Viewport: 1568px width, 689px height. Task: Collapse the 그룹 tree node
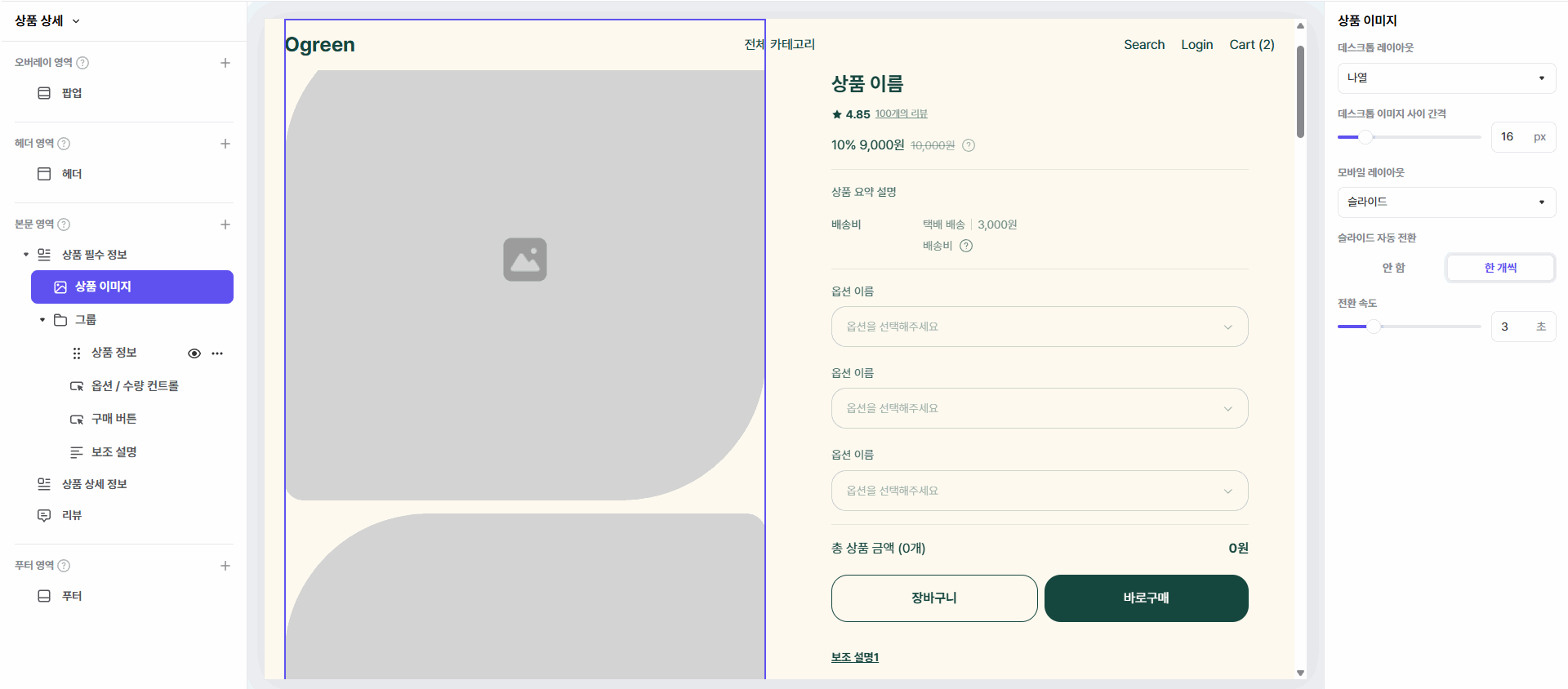42,320
